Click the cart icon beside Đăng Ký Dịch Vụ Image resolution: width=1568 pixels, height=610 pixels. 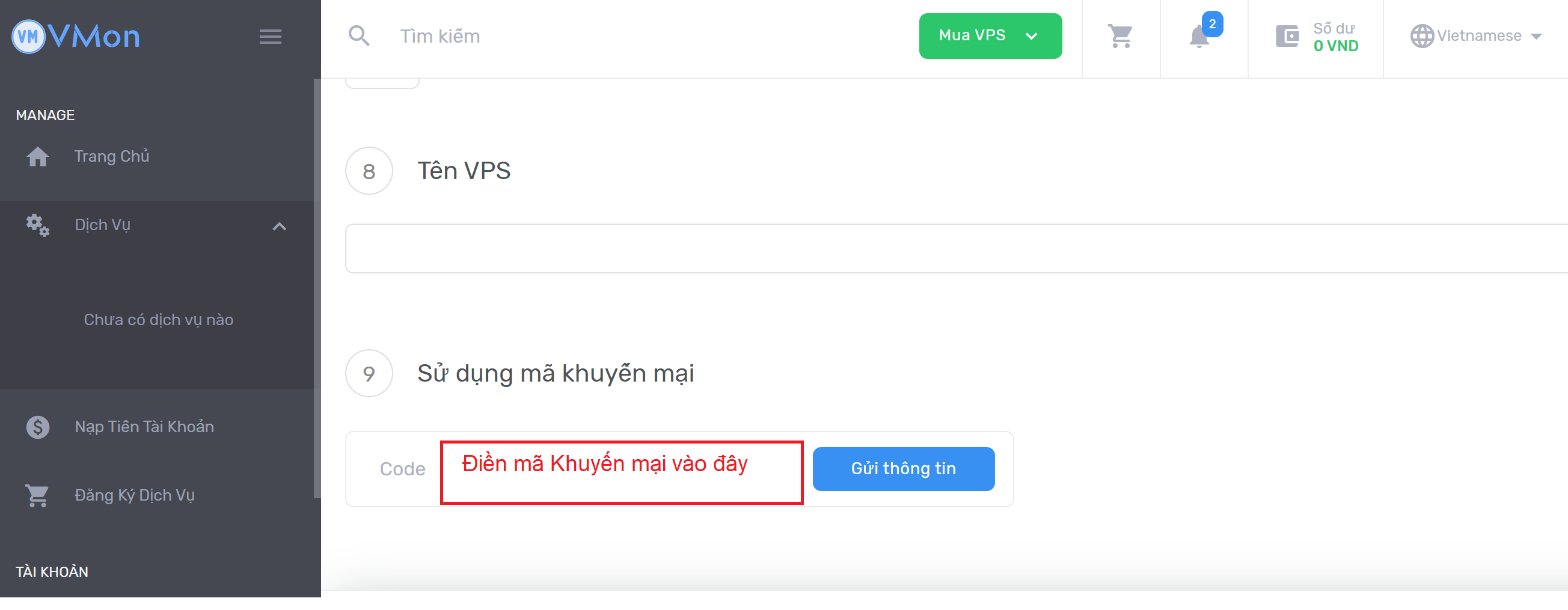pyautogui.click(x=37, y=495)
